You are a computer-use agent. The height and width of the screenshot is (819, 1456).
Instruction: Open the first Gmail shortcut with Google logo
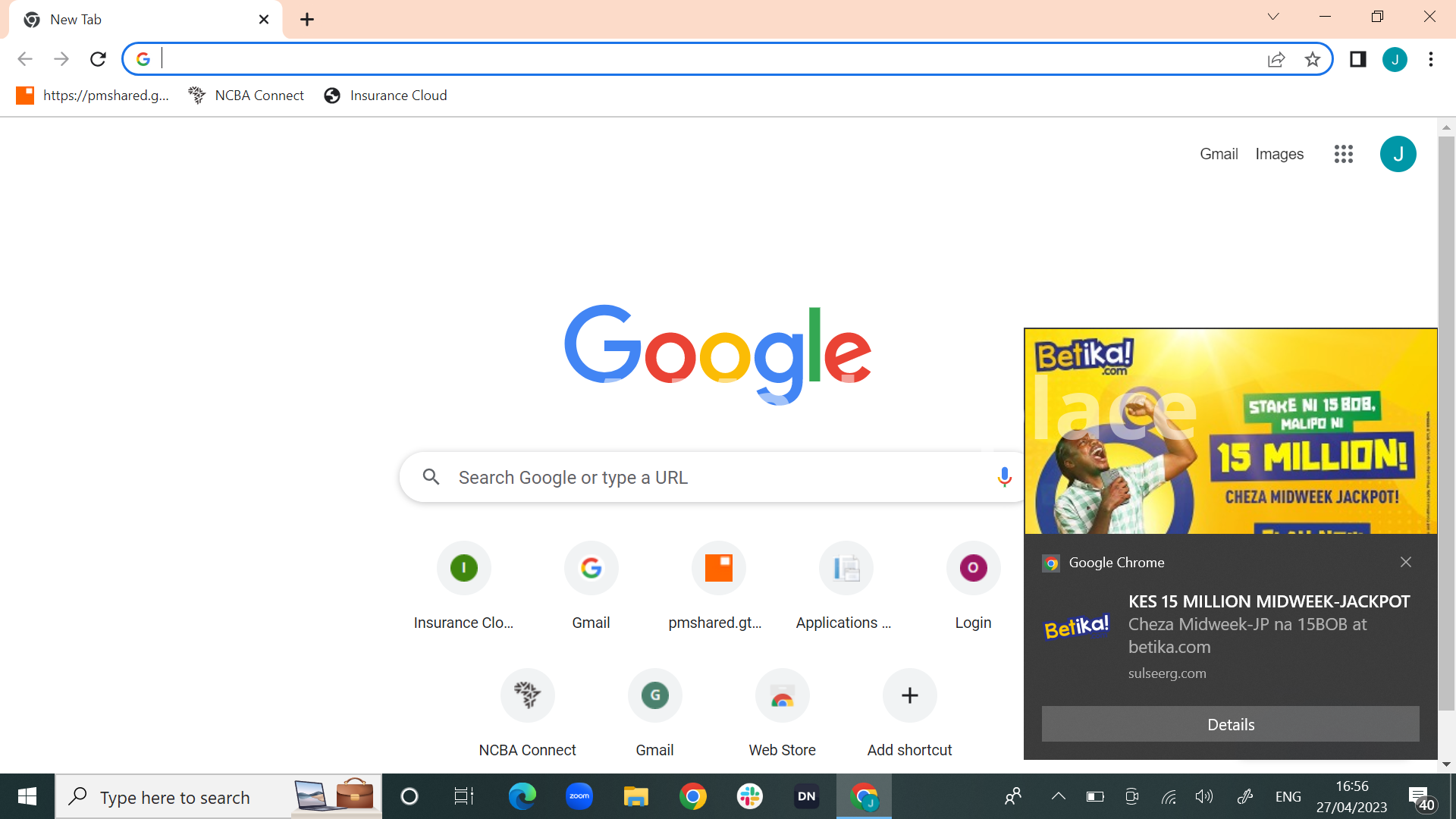[591, 586]
